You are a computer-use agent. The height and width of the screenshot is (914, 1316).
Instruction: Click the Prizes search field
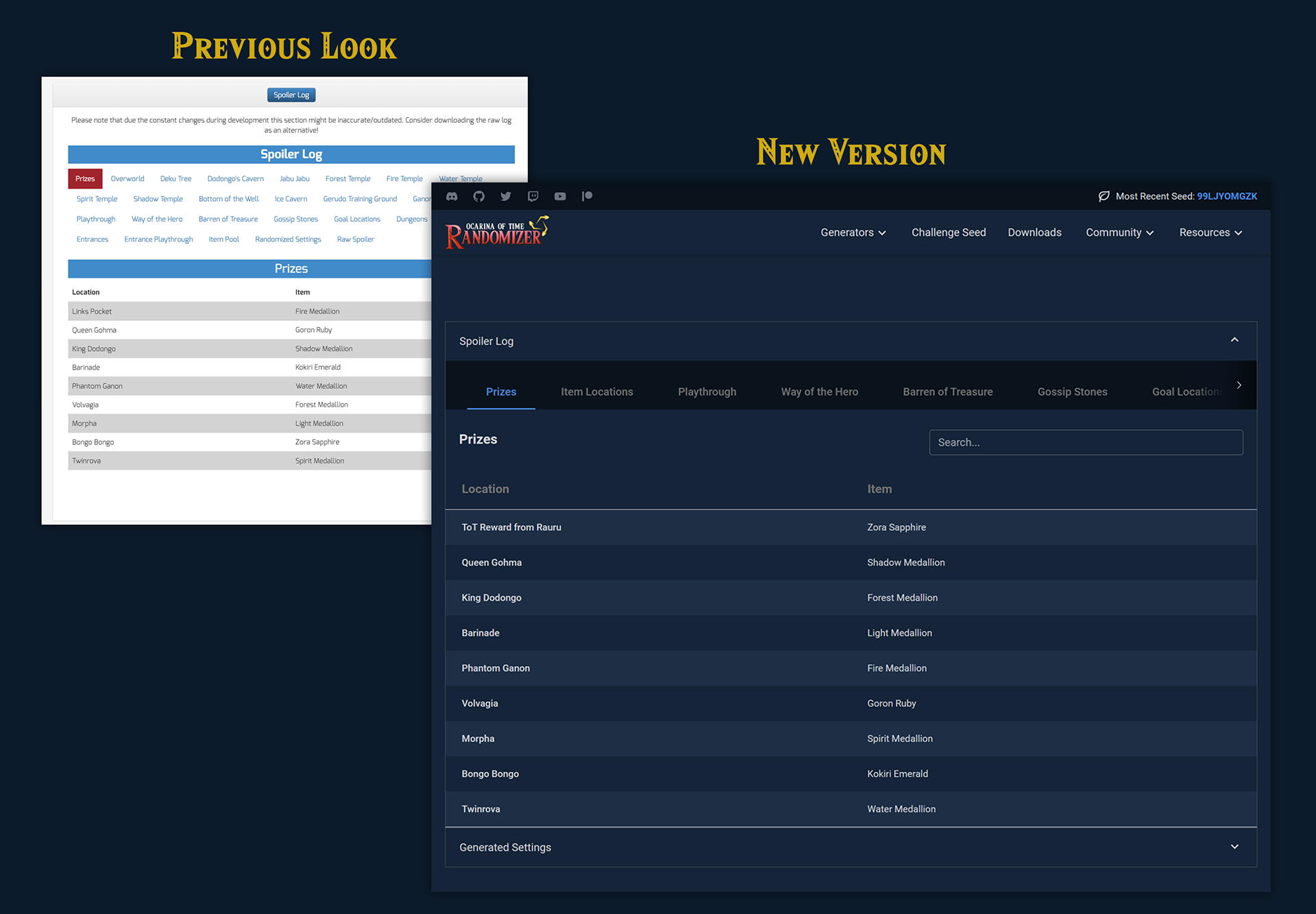pyautogui.click(x=1085, y=442)
